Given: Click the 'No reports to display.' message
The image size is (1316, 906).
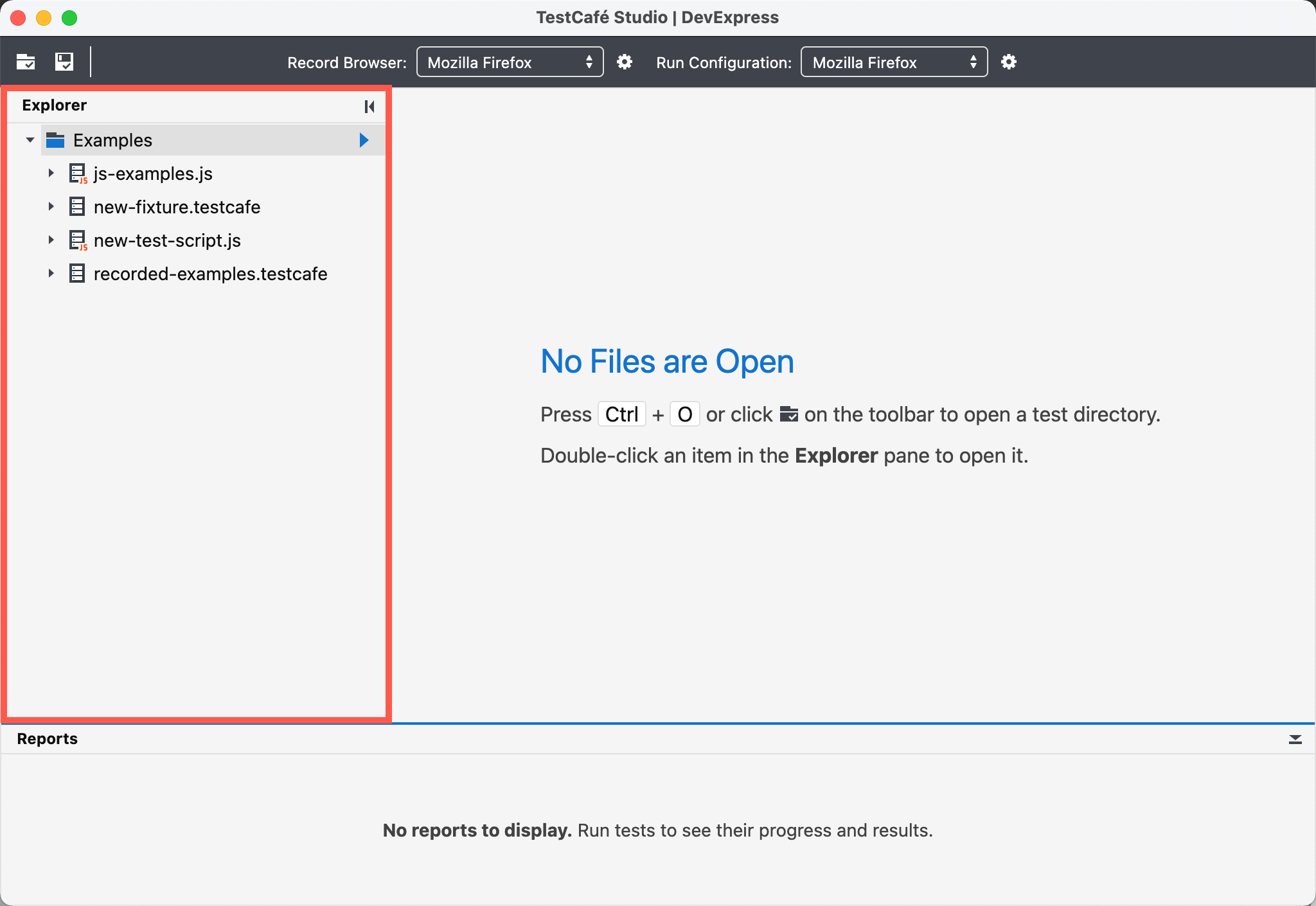Looking at the screenshot, I should 477,830.
